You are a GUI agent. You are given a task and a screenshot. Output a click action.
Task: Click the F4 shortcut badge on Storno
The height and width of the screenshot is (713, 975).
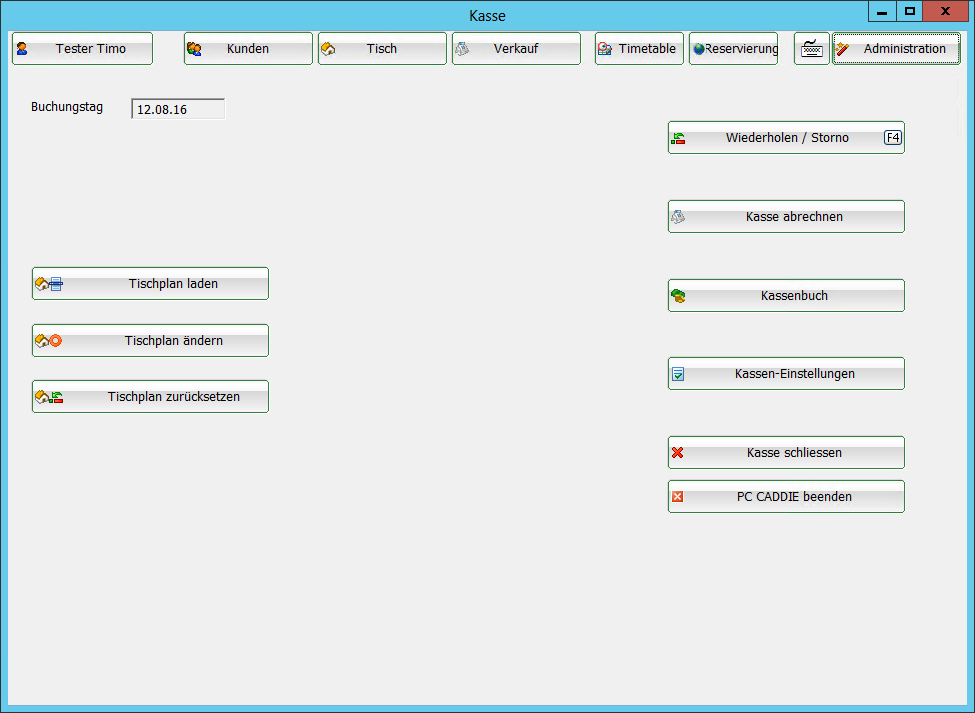point(892,138)
